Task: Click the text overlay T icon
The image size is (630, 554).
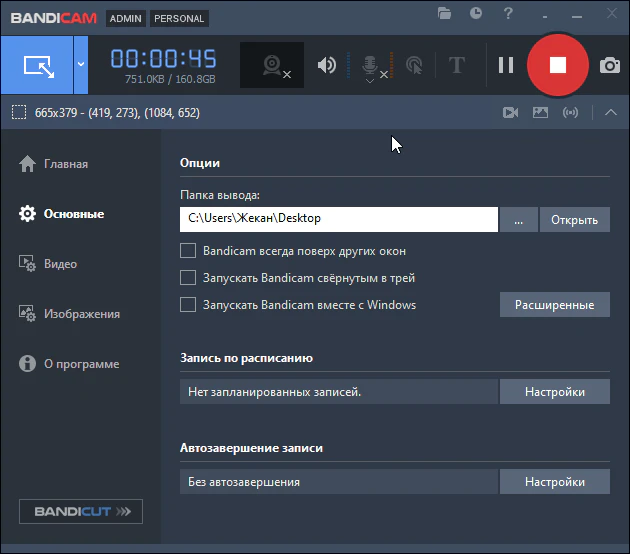Action: tap(457, 65)
